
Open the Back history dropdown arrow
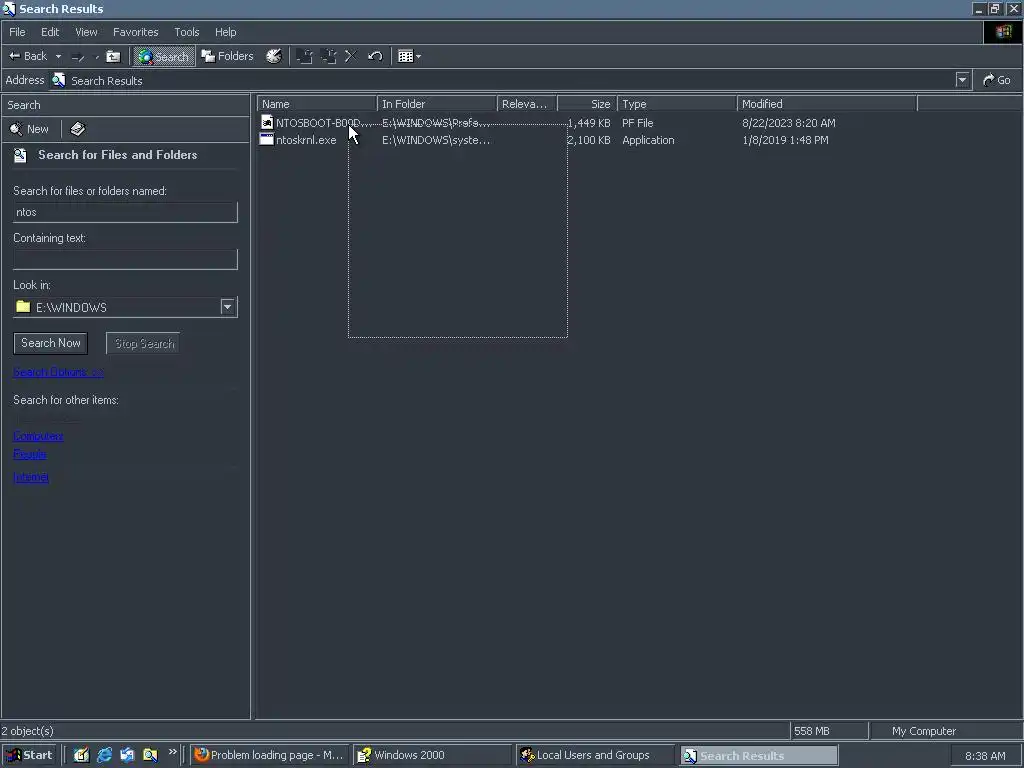pyautogui.click(x=58, y=56)
